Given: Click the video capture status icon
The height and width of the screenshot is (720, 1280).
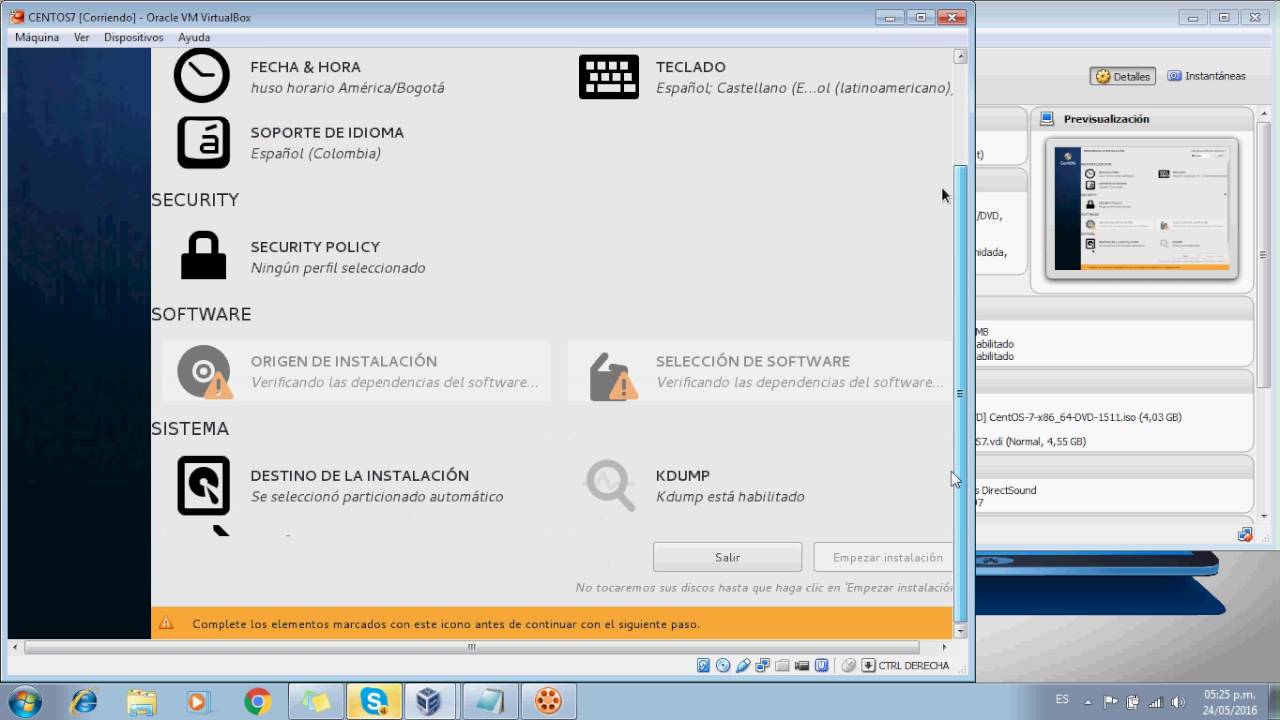Looking at the screenshot, I should (x=802, y=665).
